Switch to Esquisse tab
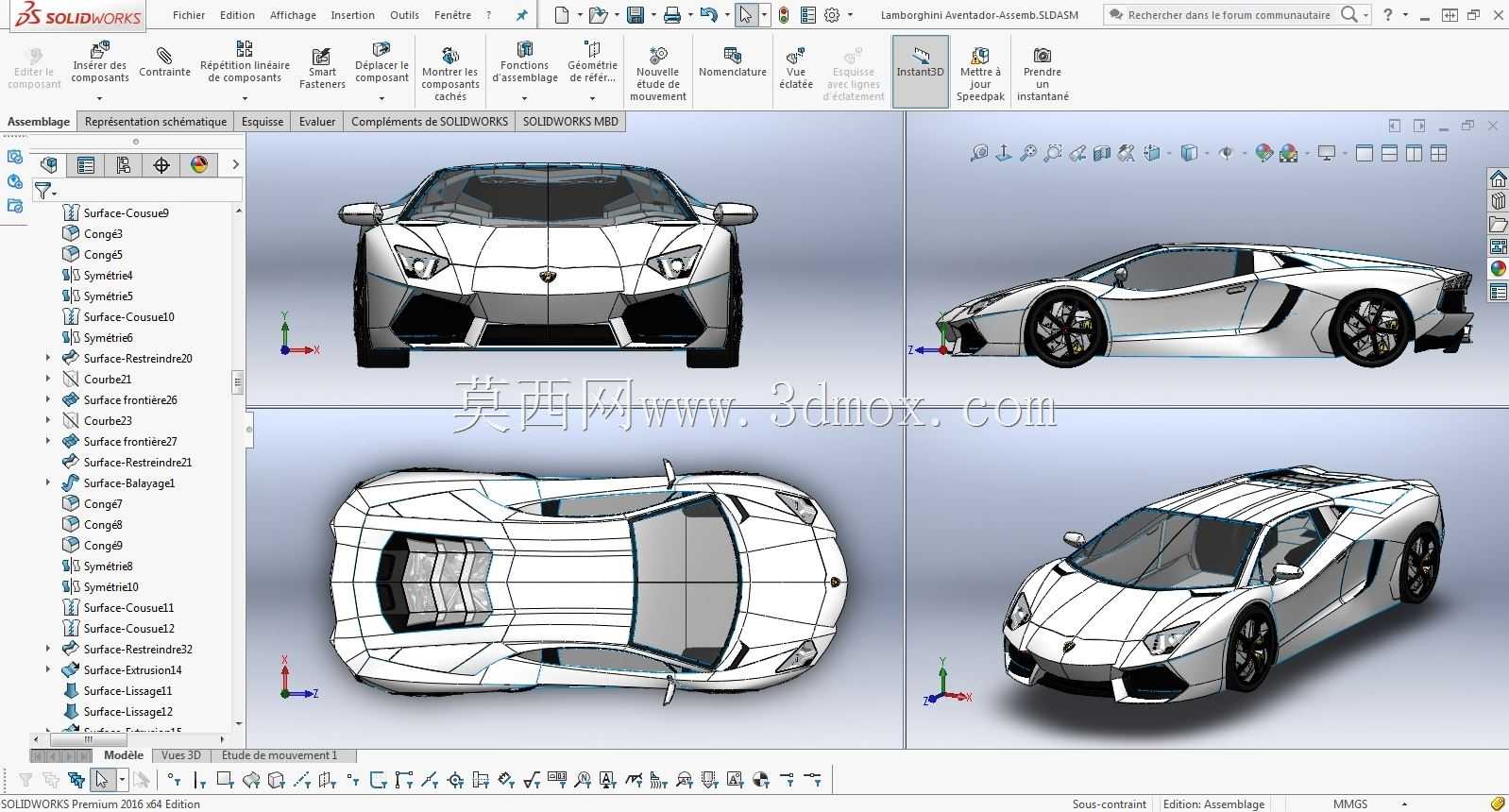Image resolution: width=1509 pixels, height=812 pixels. coord(263,121)
